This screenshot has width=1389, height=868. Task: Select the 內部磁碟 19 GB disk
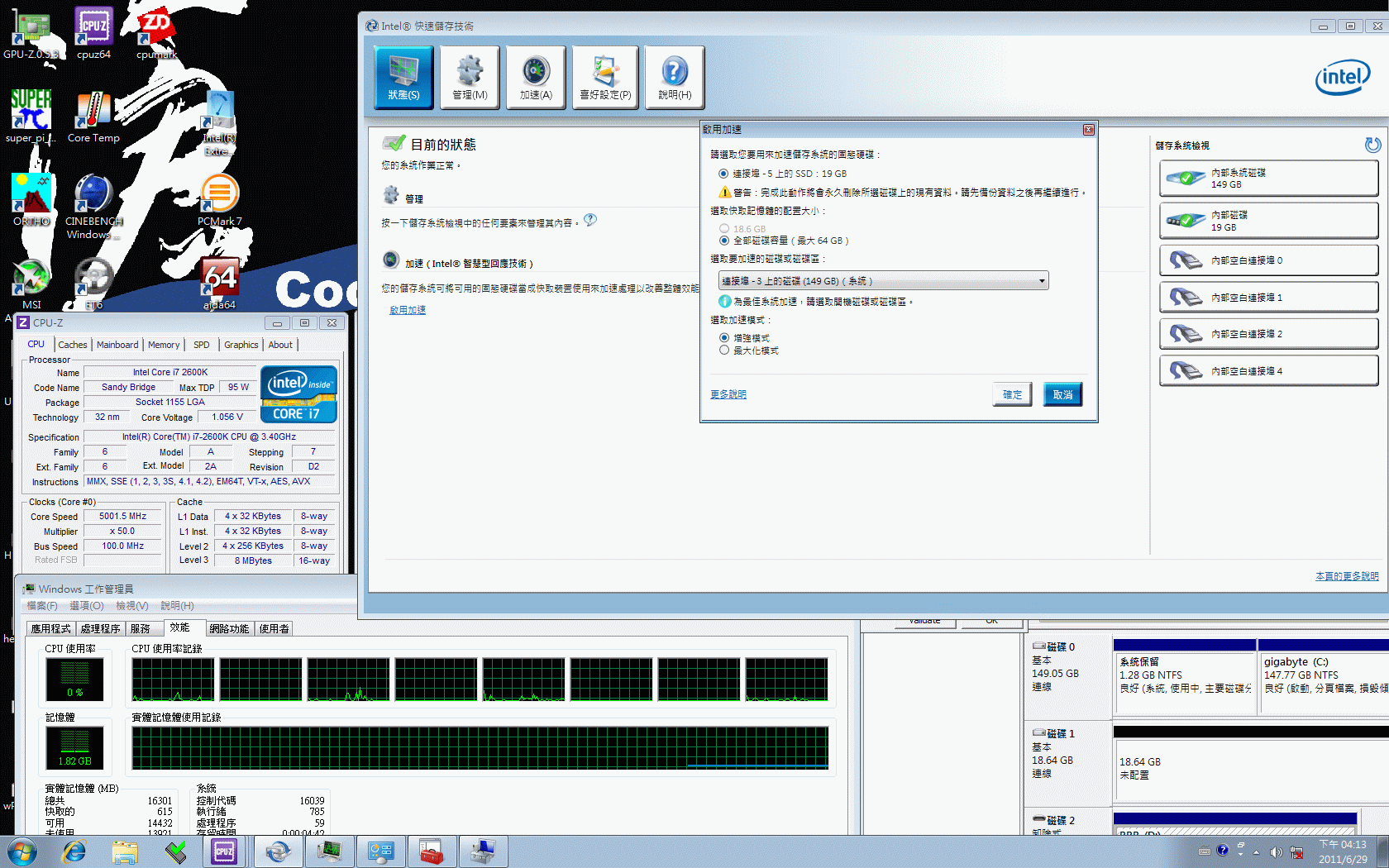coord(1268,220)
